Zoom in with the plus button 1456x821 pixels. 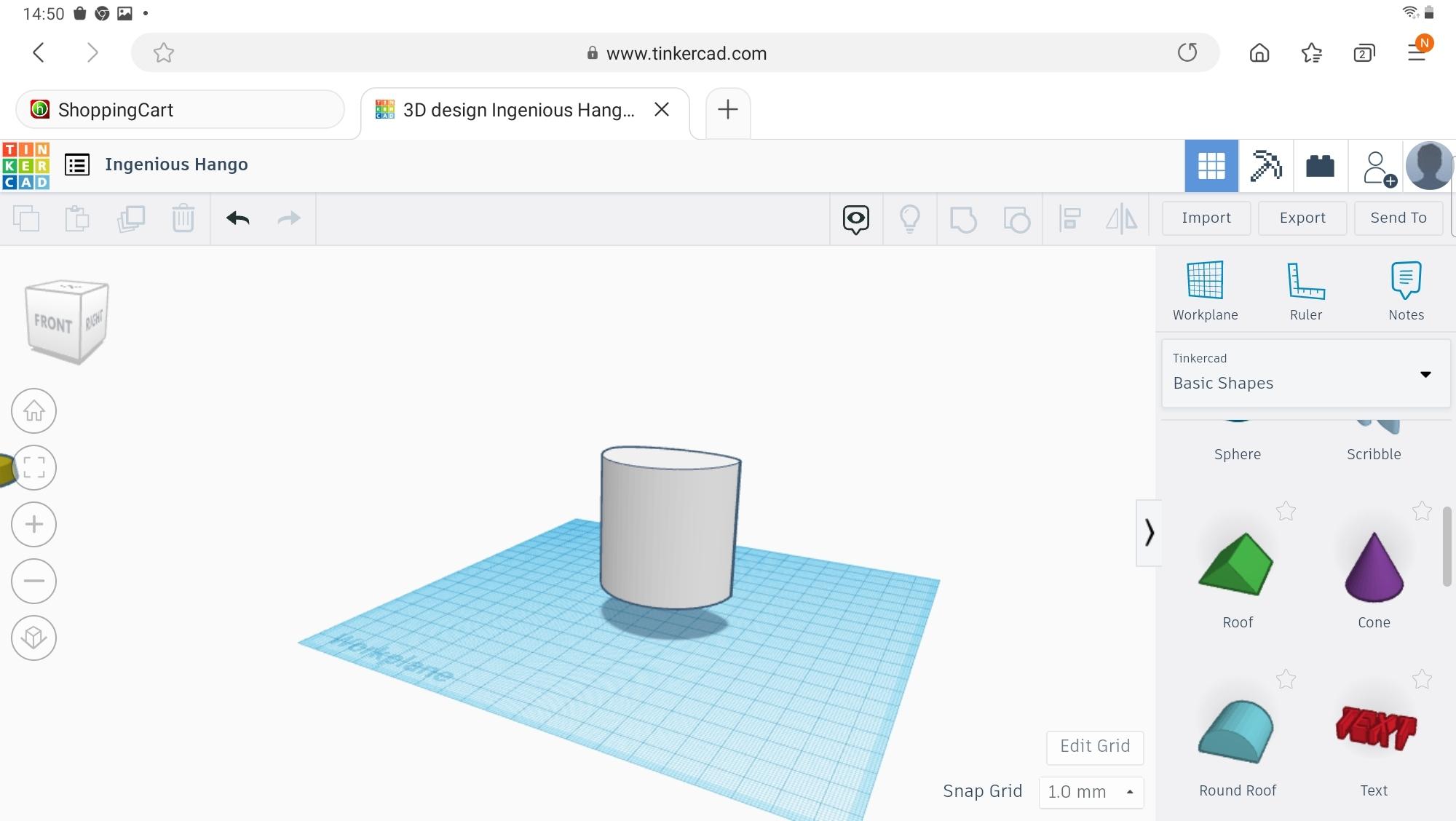(33, 524)
